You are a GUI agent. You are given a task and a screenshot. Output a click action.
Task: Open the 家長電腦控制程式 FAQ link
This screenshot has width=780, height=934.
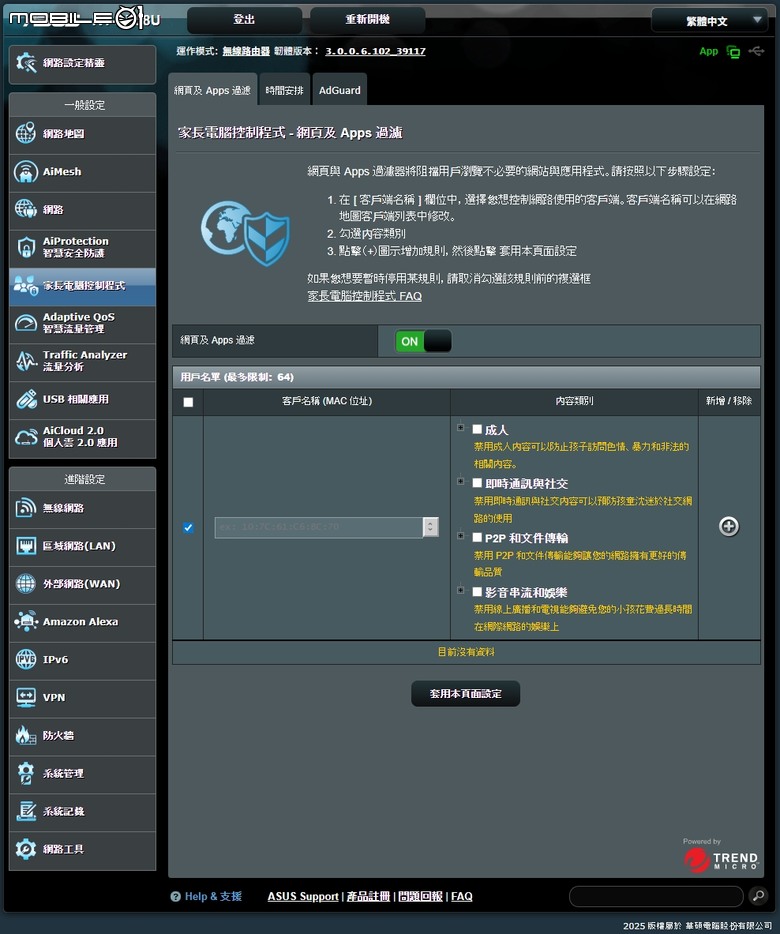tap(365, 296)
